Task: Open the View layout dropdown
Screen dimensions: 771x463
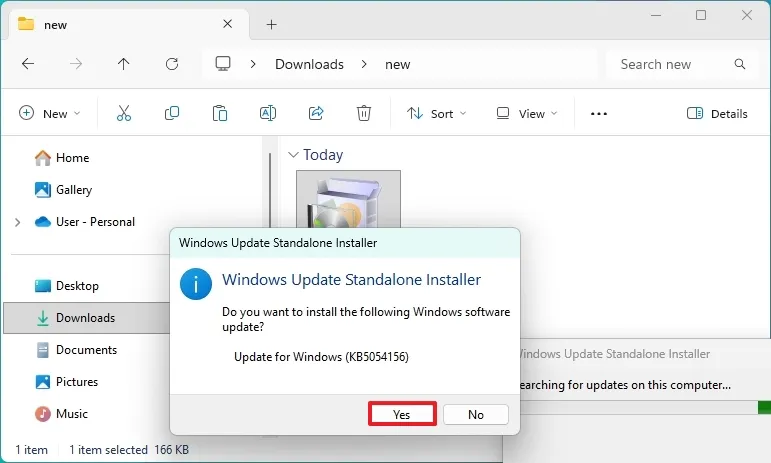Action: [x=523, y=114]
